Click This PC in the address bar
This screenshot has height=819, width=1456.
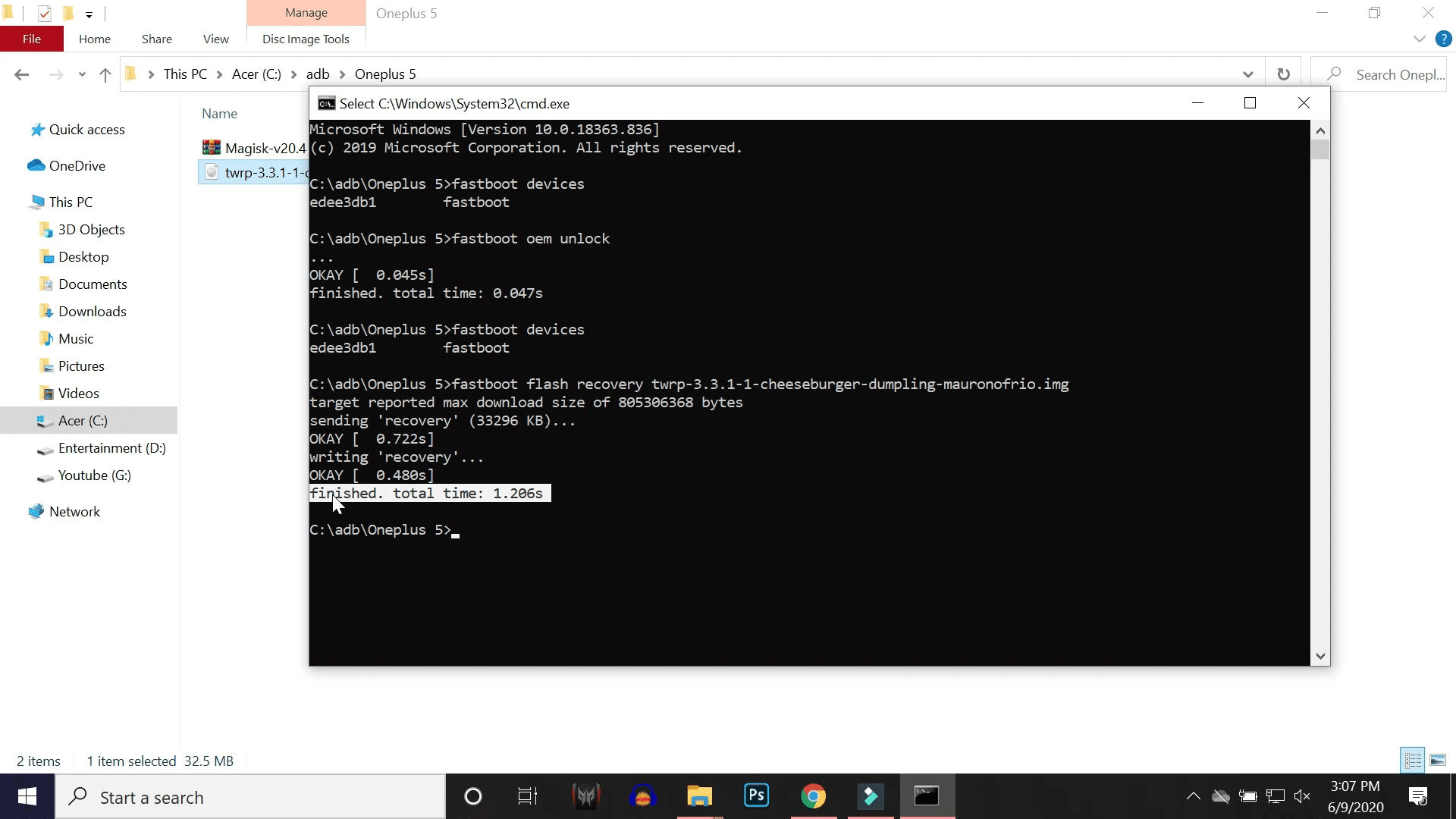click(185, 74)
